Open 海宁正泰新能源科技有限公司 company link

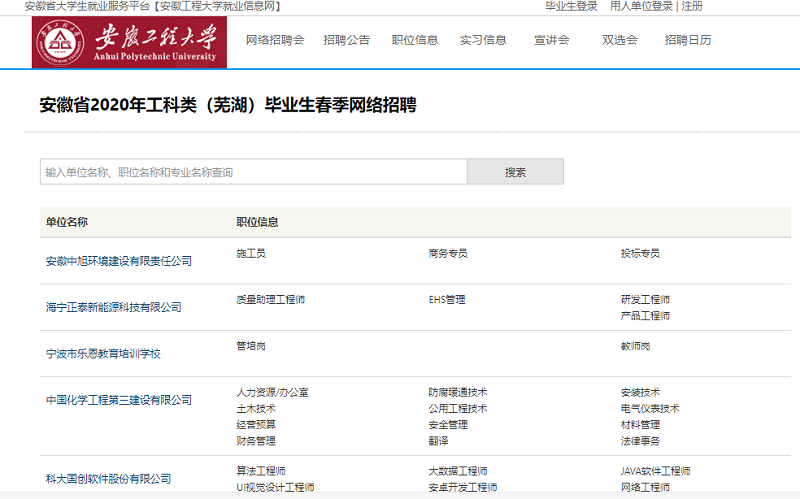pyautogui.click(x=113, y=307)
